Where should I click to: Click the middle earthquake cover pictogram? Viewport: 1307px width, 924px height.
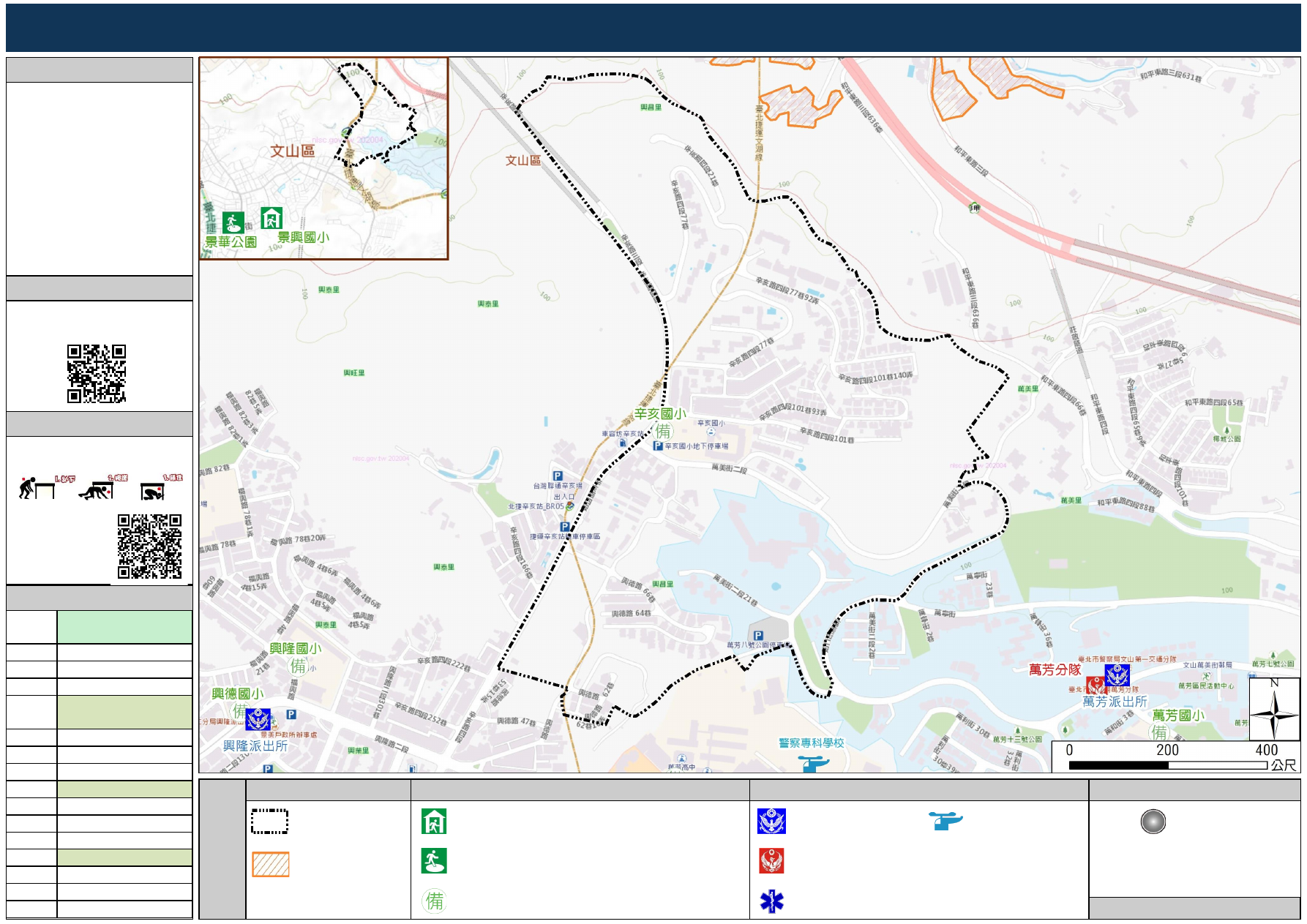tap(102, 487)
